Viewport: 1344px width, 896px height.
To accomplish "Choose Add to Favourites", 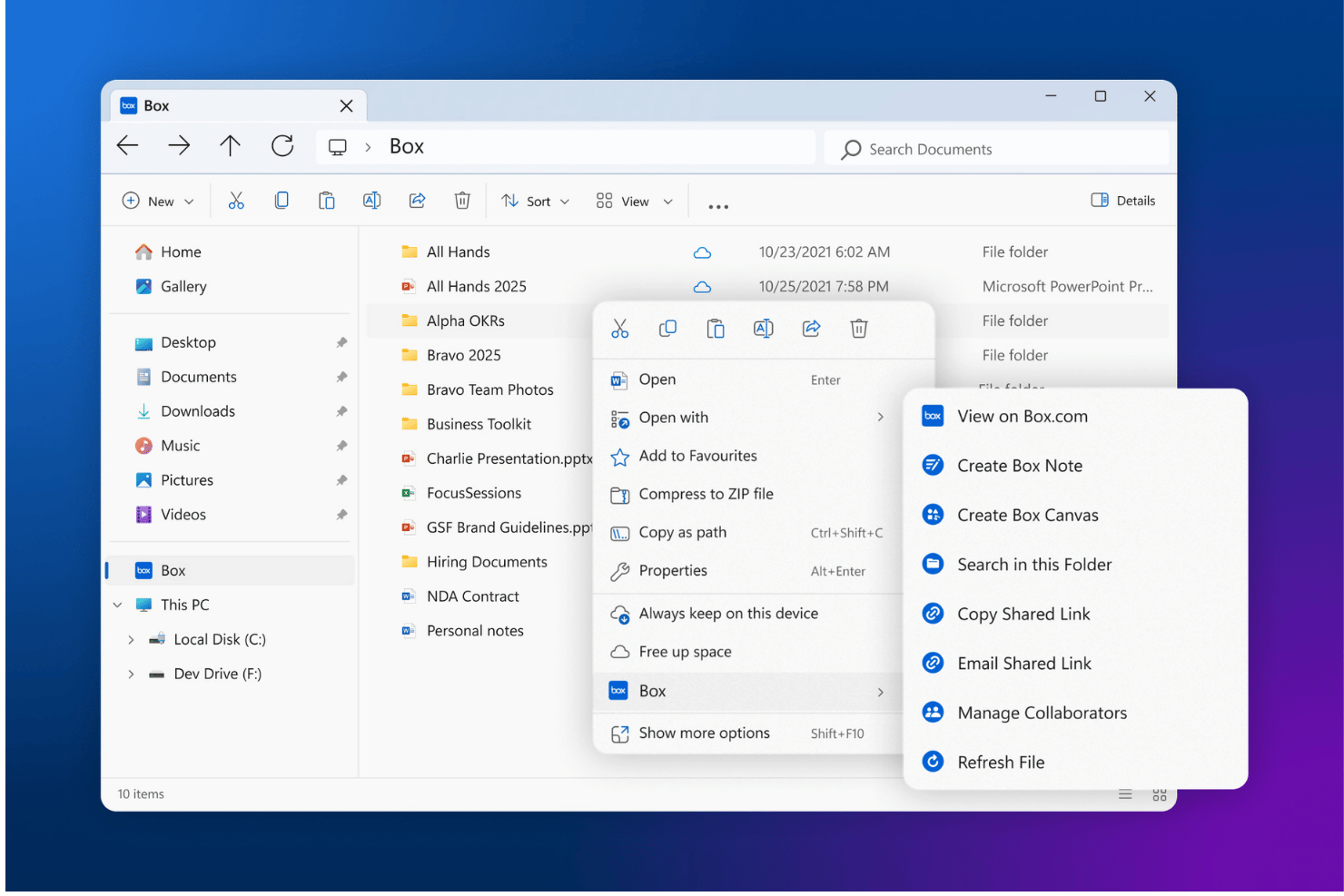I will click(749, 456).
